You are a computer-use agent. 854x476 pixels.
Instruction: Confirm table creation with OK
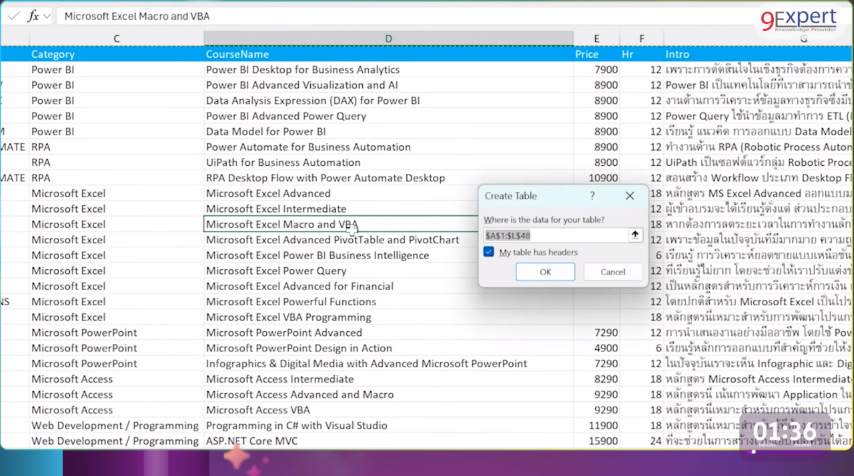pos(545,272)
